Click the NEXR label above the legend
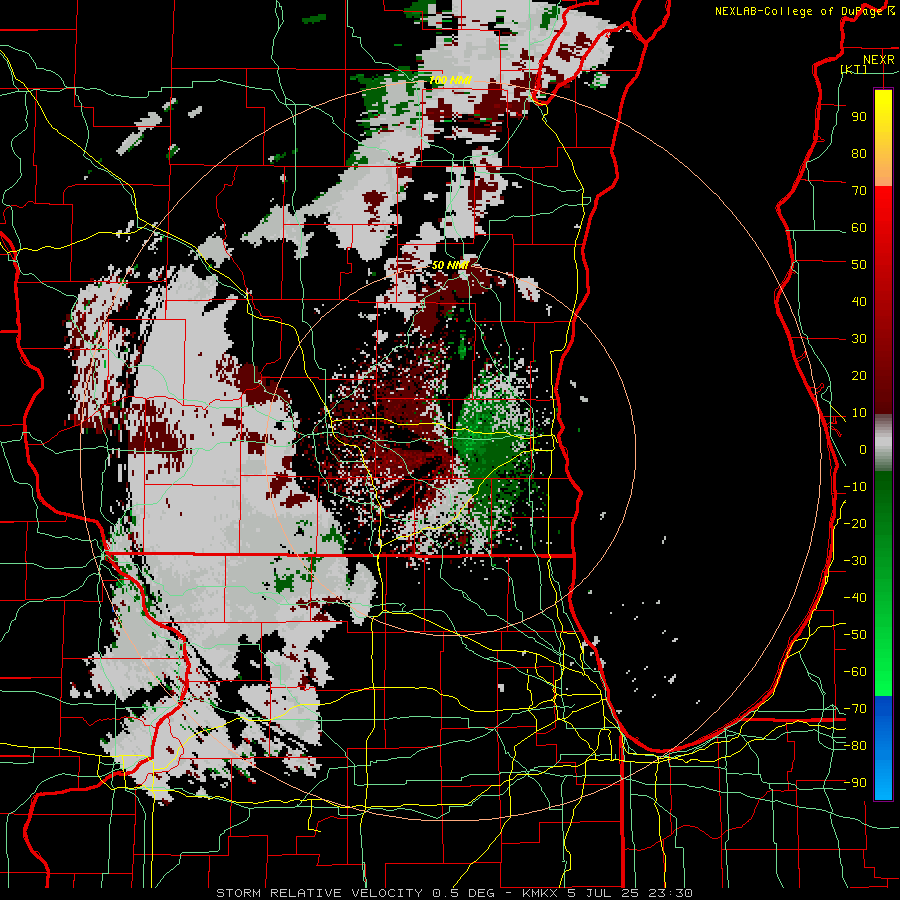The image size is (900, 900). (879, 60)
